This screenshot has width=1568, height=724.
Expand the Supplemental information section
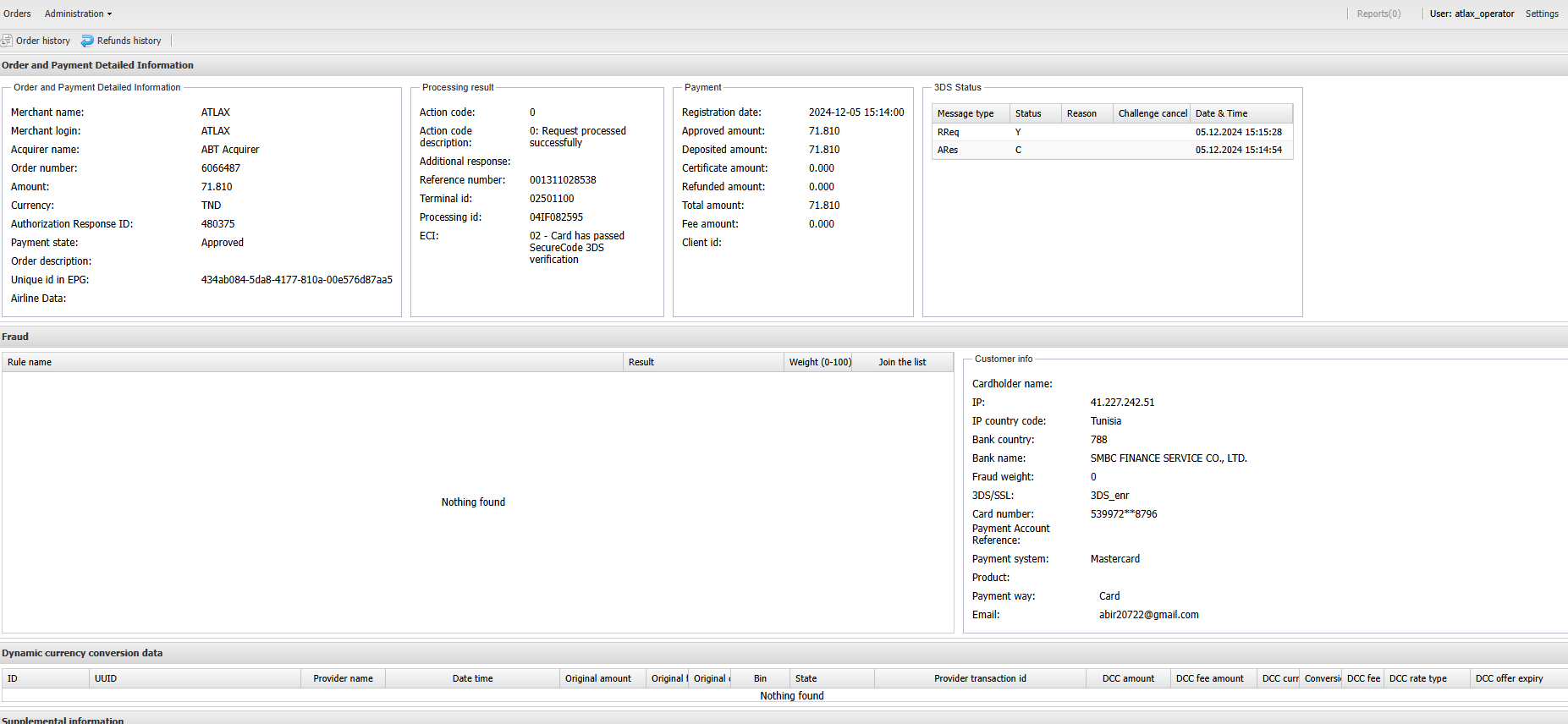coord(63,721)
